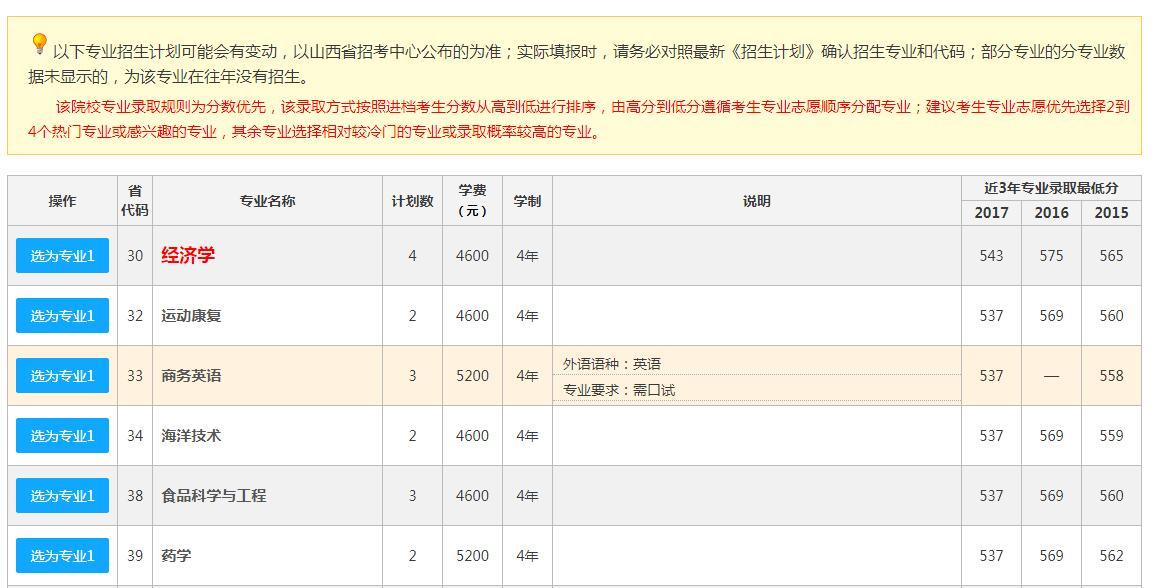
Task: Choose 商务英语 with its 选为专业1 button
Action: 62,376
